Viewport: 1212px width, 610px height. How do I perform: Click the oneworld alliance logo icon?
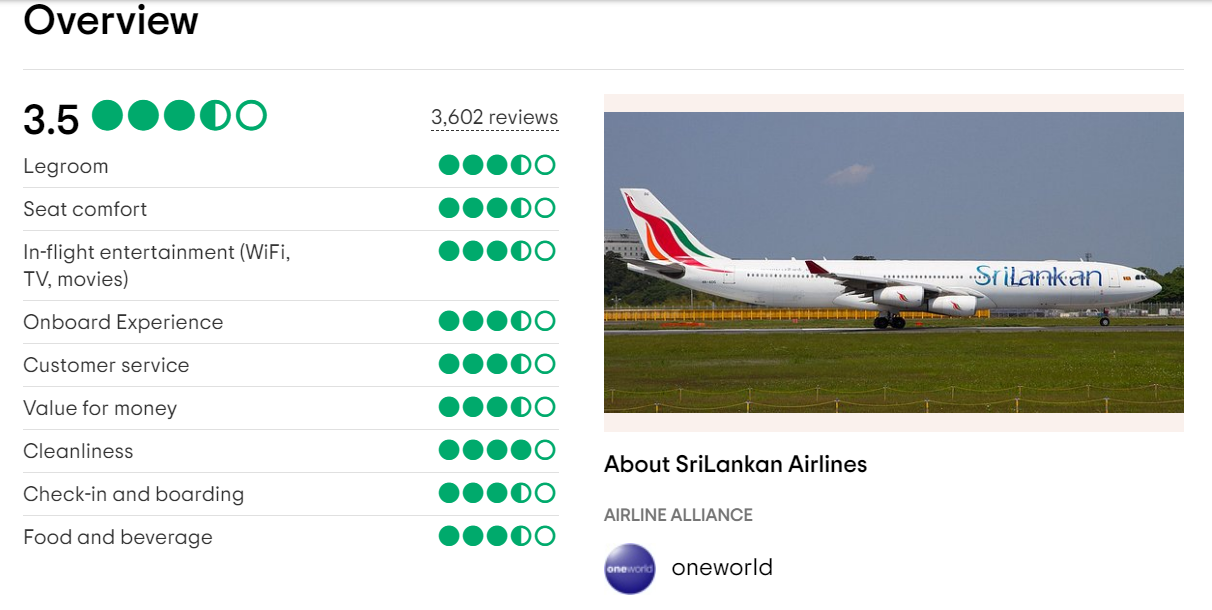click(630, 569)
